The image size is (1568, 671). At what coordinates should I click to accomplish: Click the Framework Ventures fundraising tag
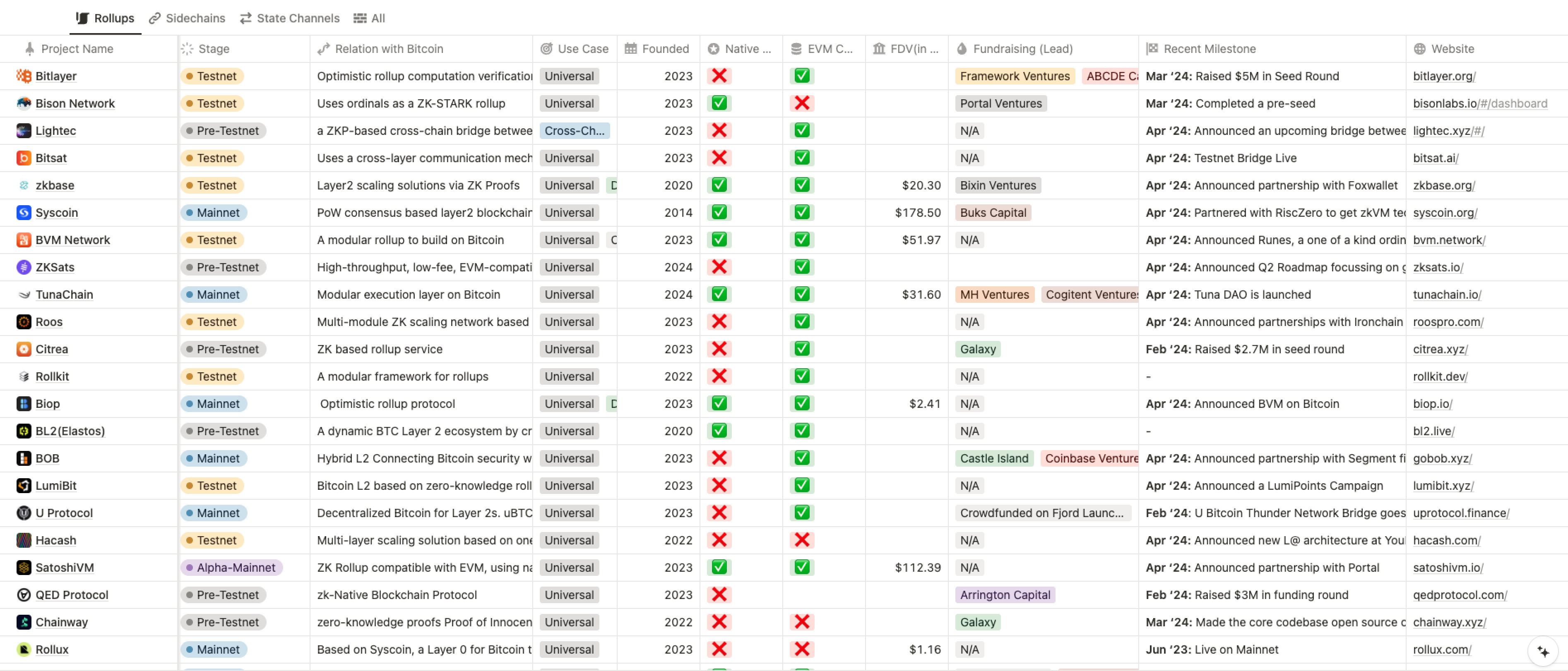tap(1015, 76)
